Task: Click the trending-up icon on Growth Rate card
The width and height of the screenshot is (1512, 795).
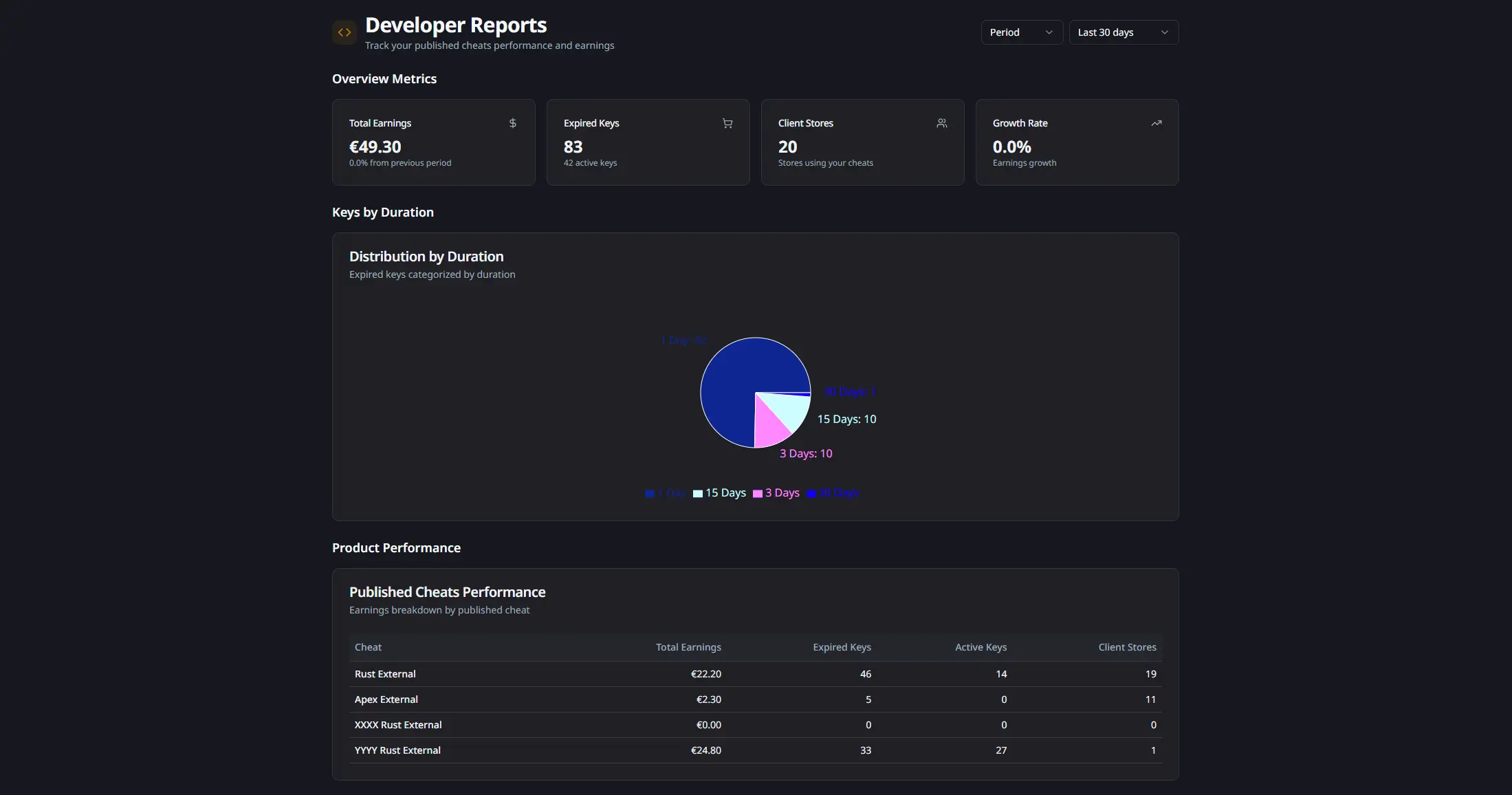Action: click(1157, 123)
